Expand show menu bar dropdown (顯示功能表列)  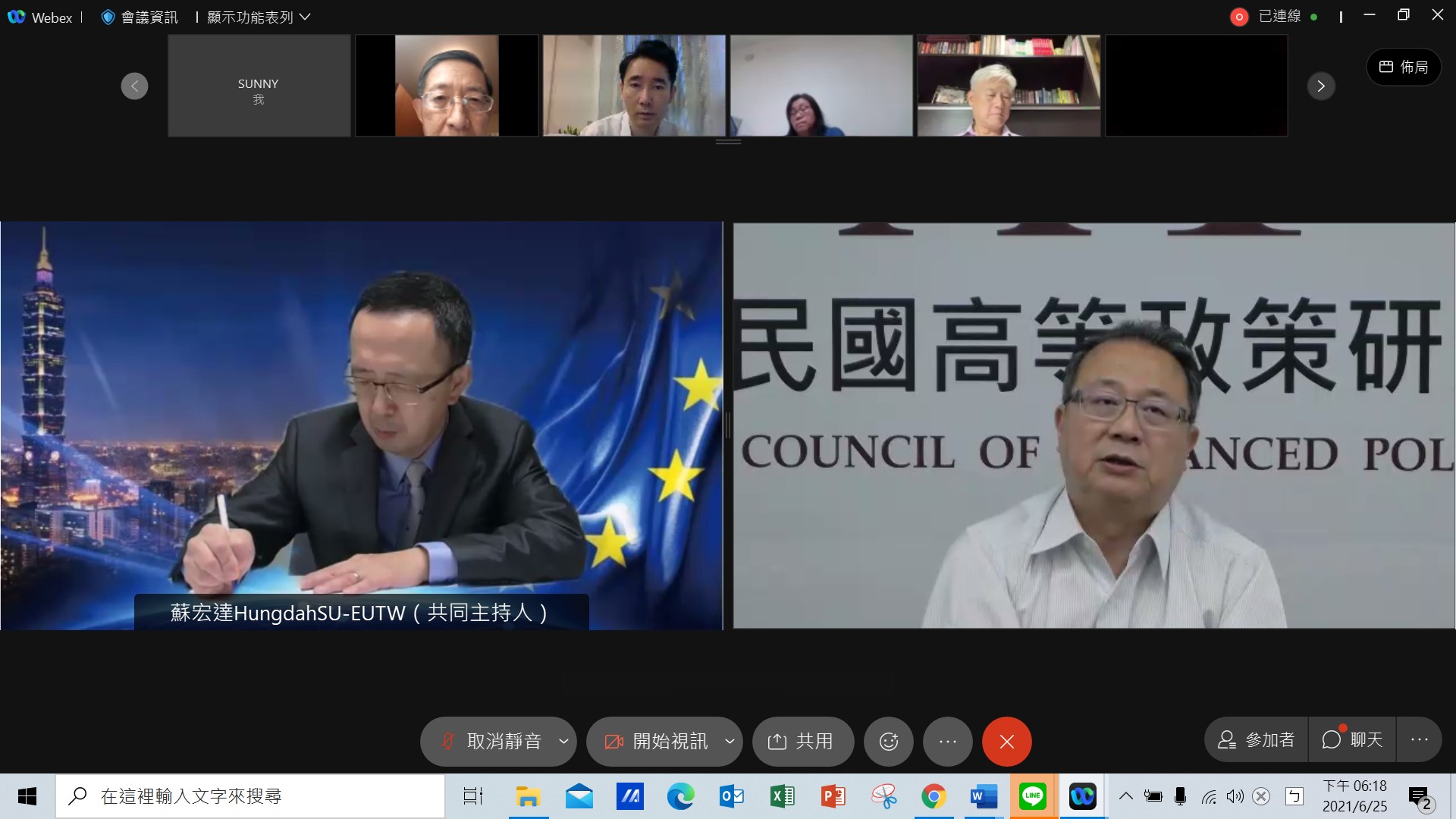tap(258, 17)
